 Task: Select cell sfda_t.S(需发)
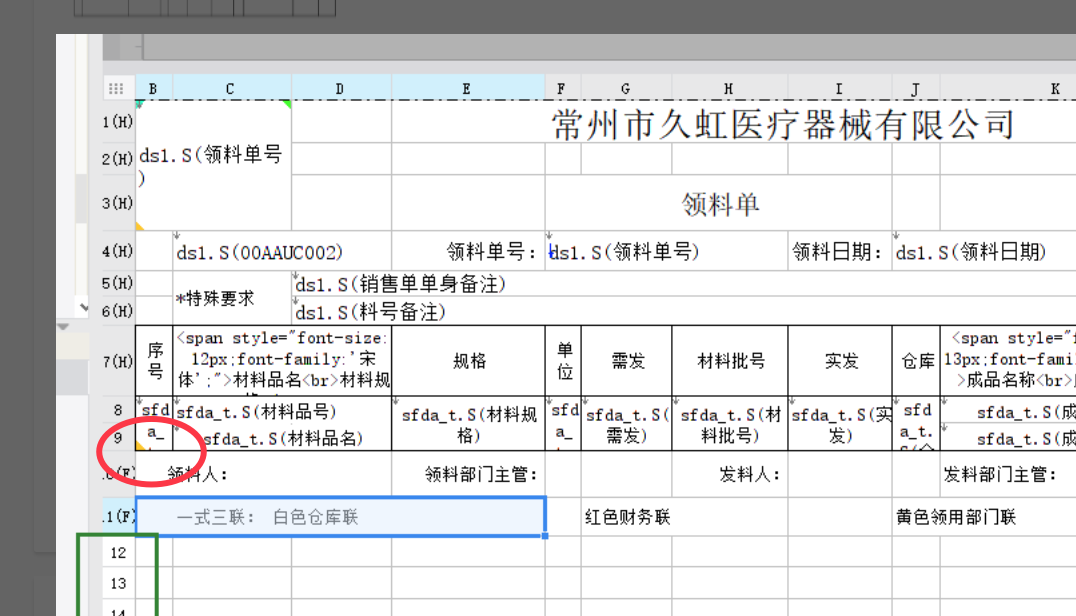(x=626, y=424)
